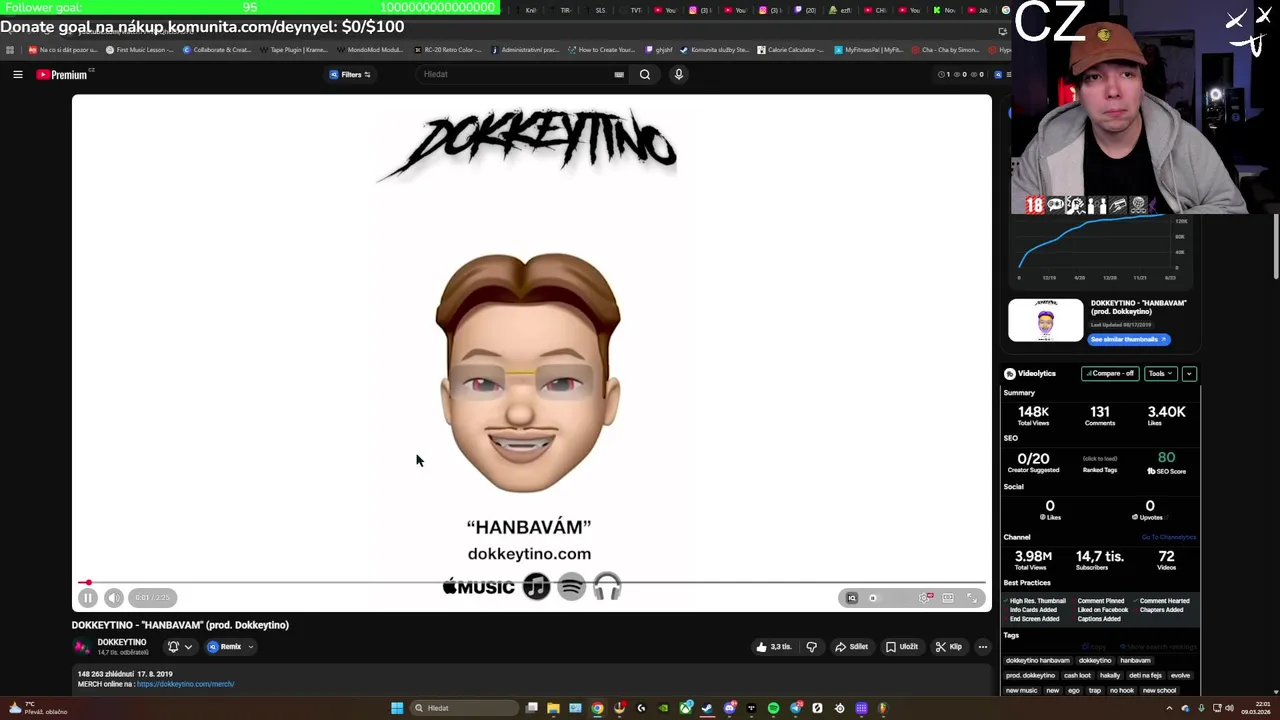
Task: Open the Filters button above the video
Action: point(350,74)
